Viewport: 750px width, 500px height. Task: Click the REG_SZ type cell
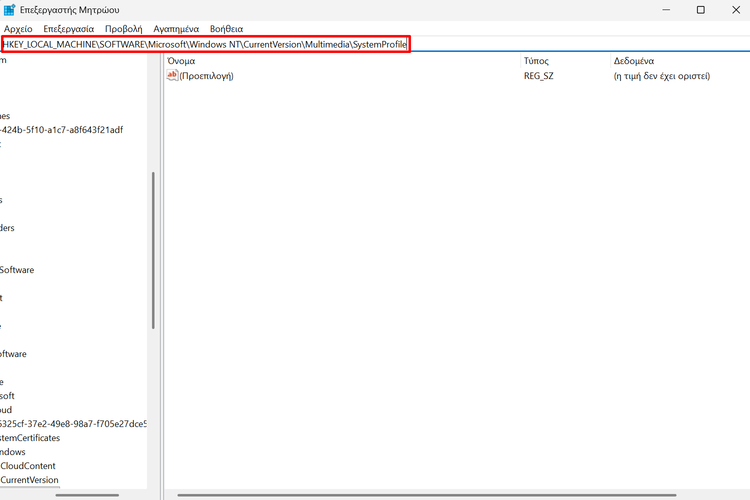[x=539, y=76]
